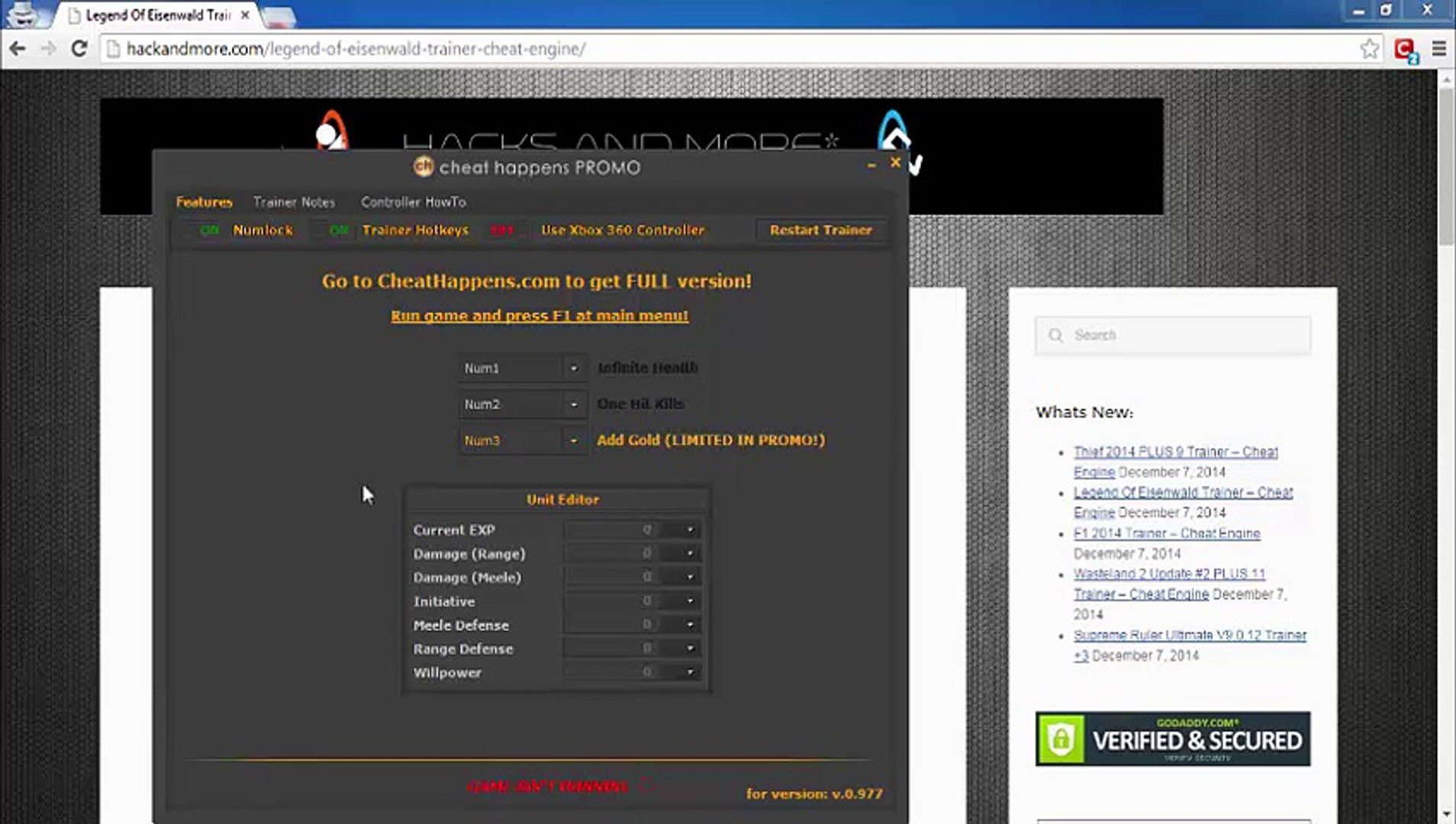Screen dimensions: 1456x824
Task: Toggle the Trainer Hotkeys switch
Action: [x=339, y=230]
